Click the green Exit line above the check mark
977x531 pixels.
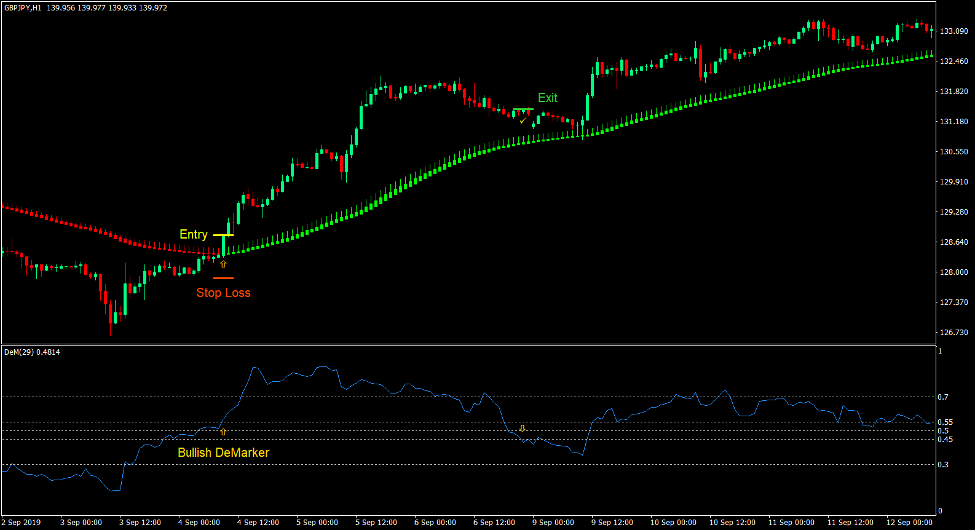(x=523, y=110)
